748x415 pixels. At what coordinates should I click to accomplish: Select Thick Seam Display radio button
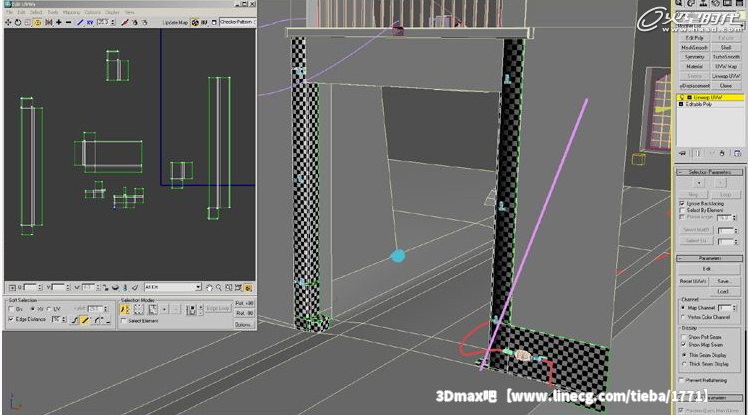pos(684,364)
